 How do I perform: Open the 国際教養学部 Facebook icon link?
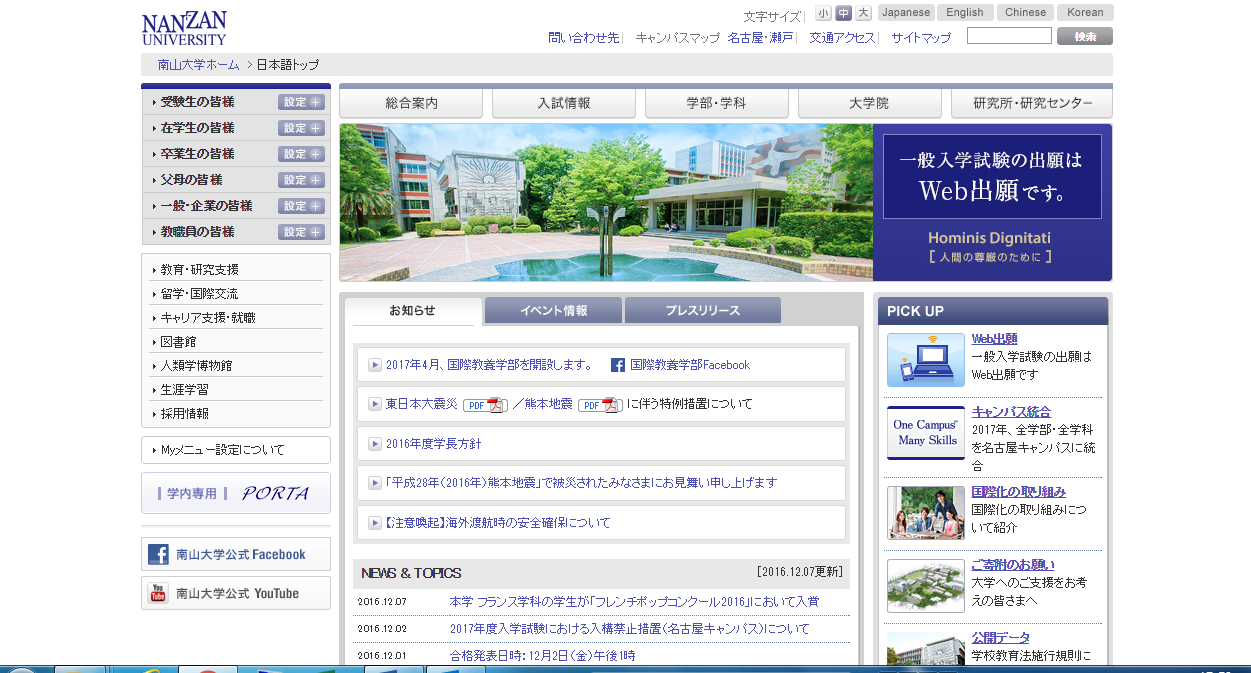coord(618,365)
